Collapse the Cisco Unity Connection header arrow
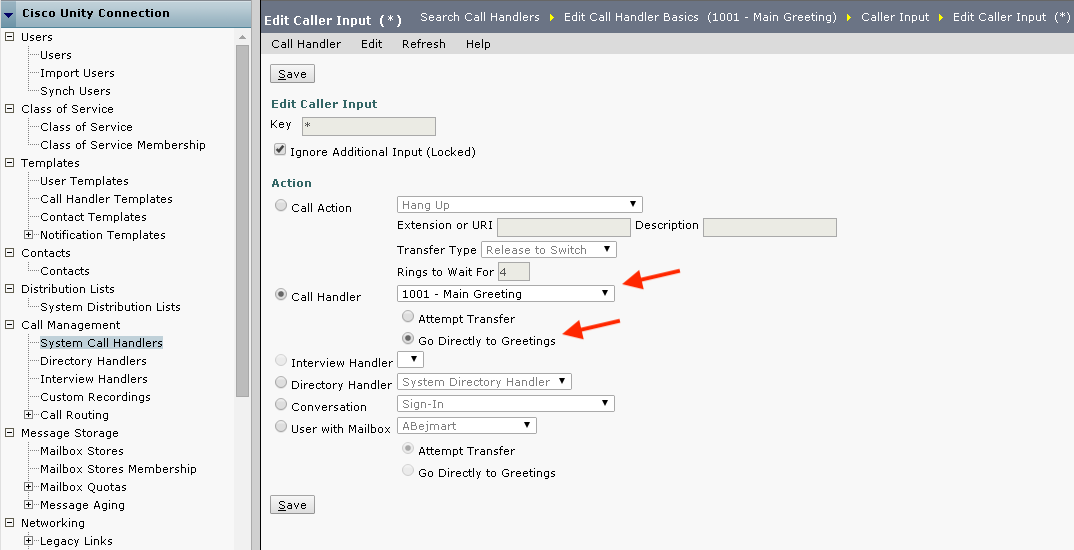The height and width of the screenshot is (550, 1074). click(x=9, y=14)
